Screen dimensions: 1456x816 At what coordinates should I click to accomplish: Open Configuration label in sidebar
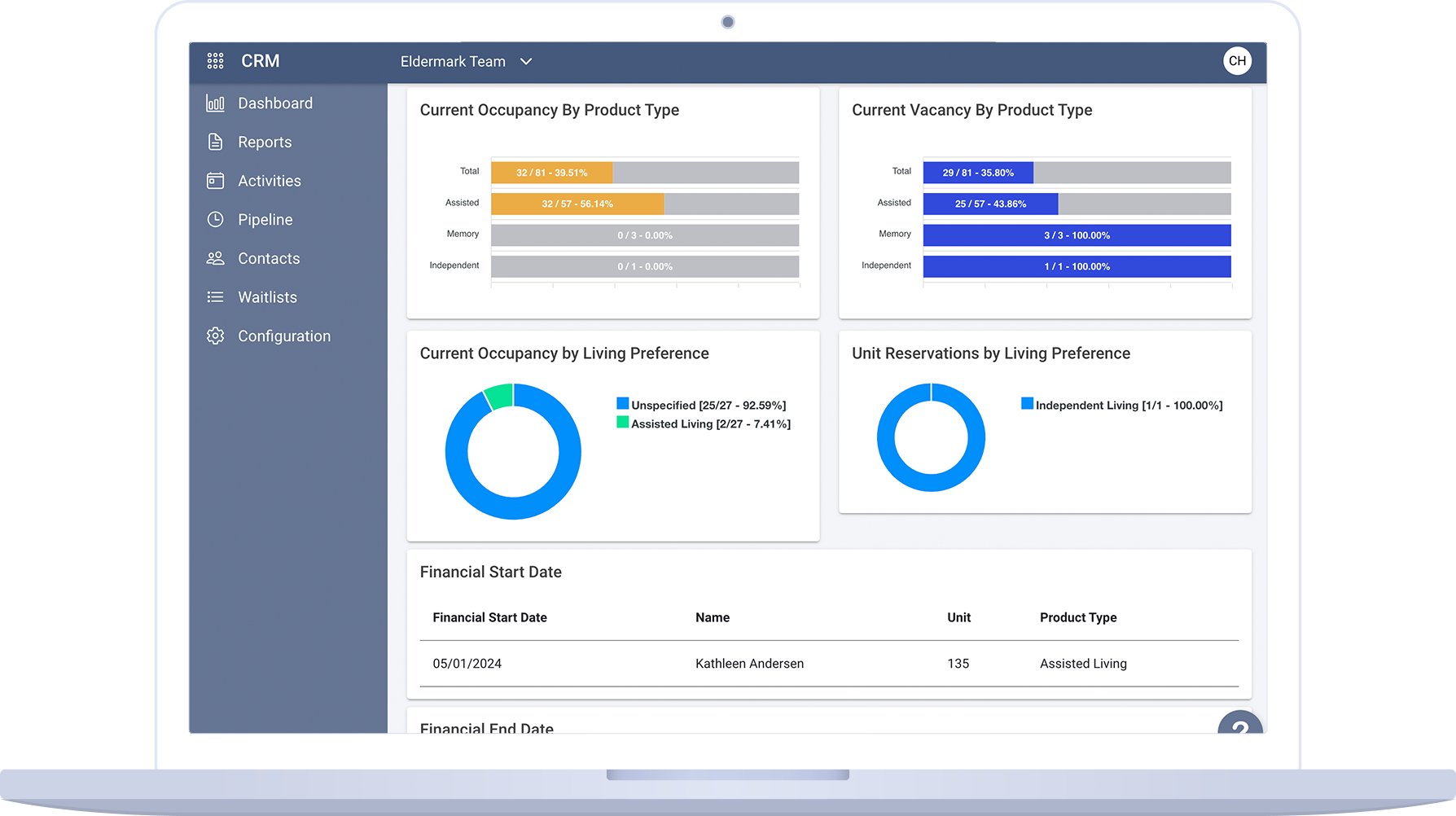coord(284,336)
